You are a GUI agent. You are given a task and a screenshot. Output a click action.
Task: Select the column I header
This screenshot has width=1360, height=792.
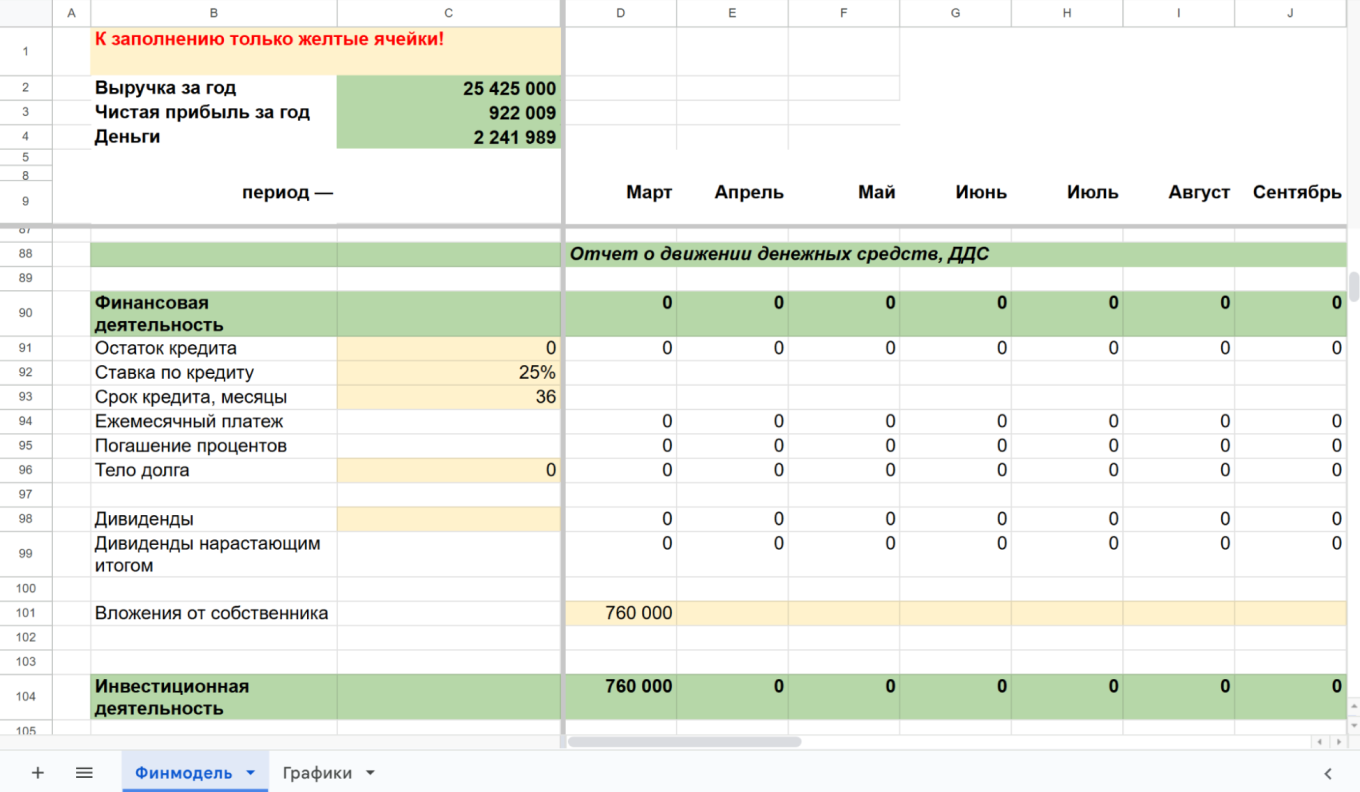[1178, 13]
